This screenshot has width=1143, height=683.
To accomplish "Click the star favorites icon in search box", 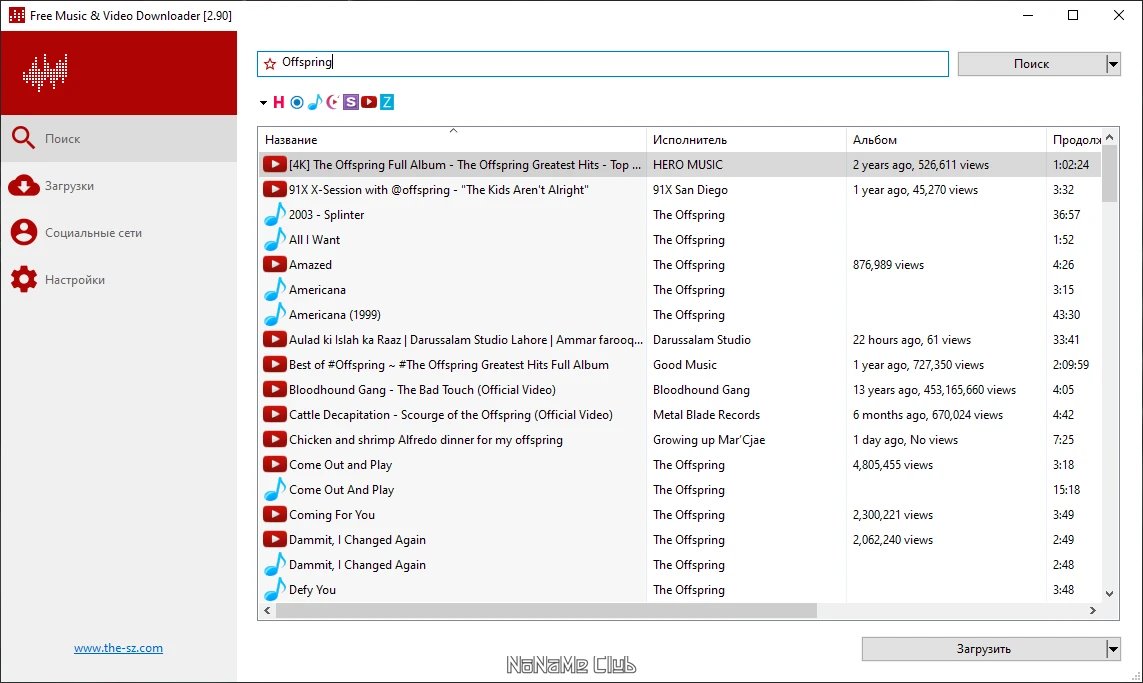I will [x=270, y=63].
